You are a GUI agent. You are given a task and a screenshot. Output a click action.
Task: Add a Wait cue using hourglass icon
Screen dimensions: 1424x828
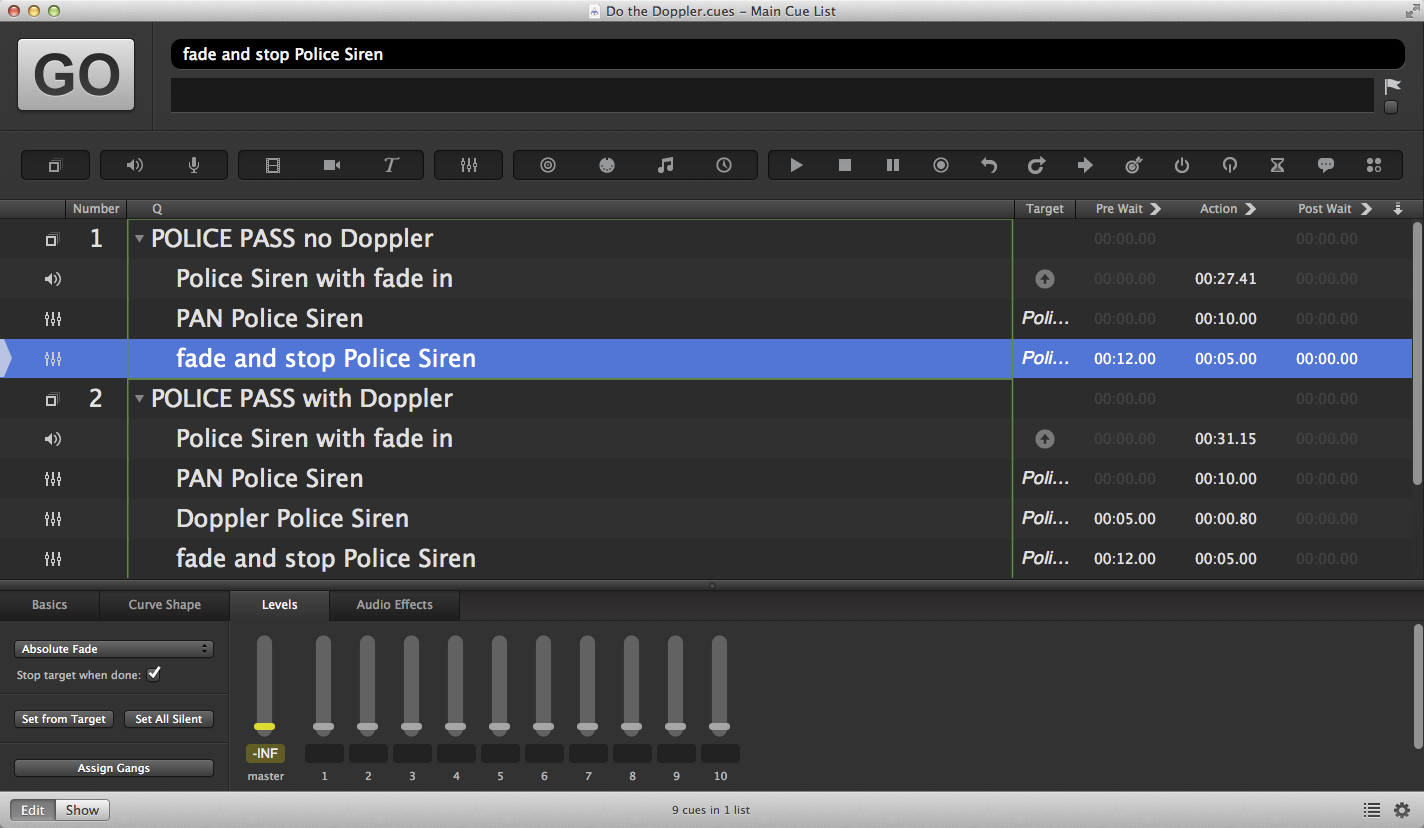pyautogui.click(x=1277, y=165)
